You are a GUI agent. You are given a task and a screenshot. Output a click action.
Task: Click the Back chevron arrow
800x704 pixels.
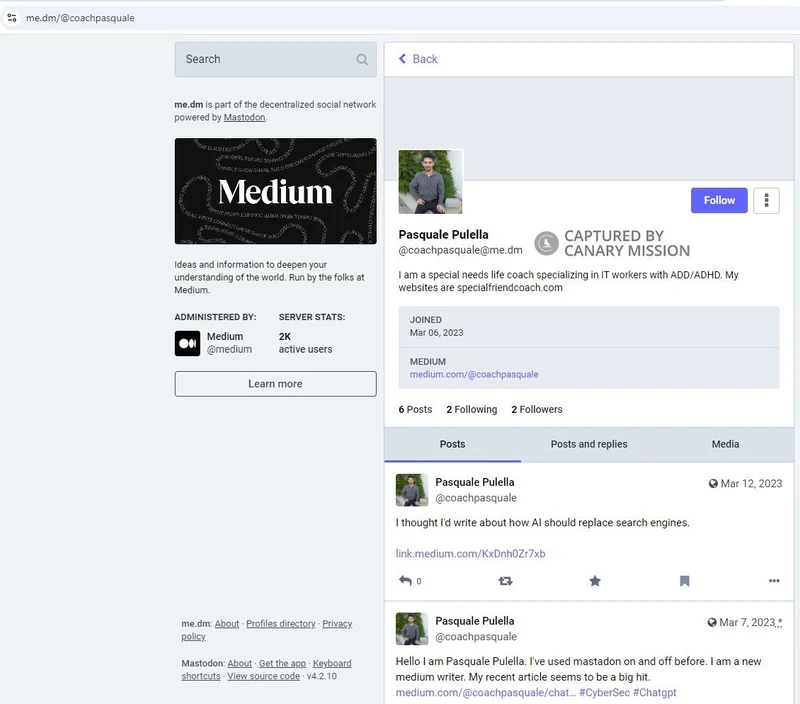click(x=403, y=59)
